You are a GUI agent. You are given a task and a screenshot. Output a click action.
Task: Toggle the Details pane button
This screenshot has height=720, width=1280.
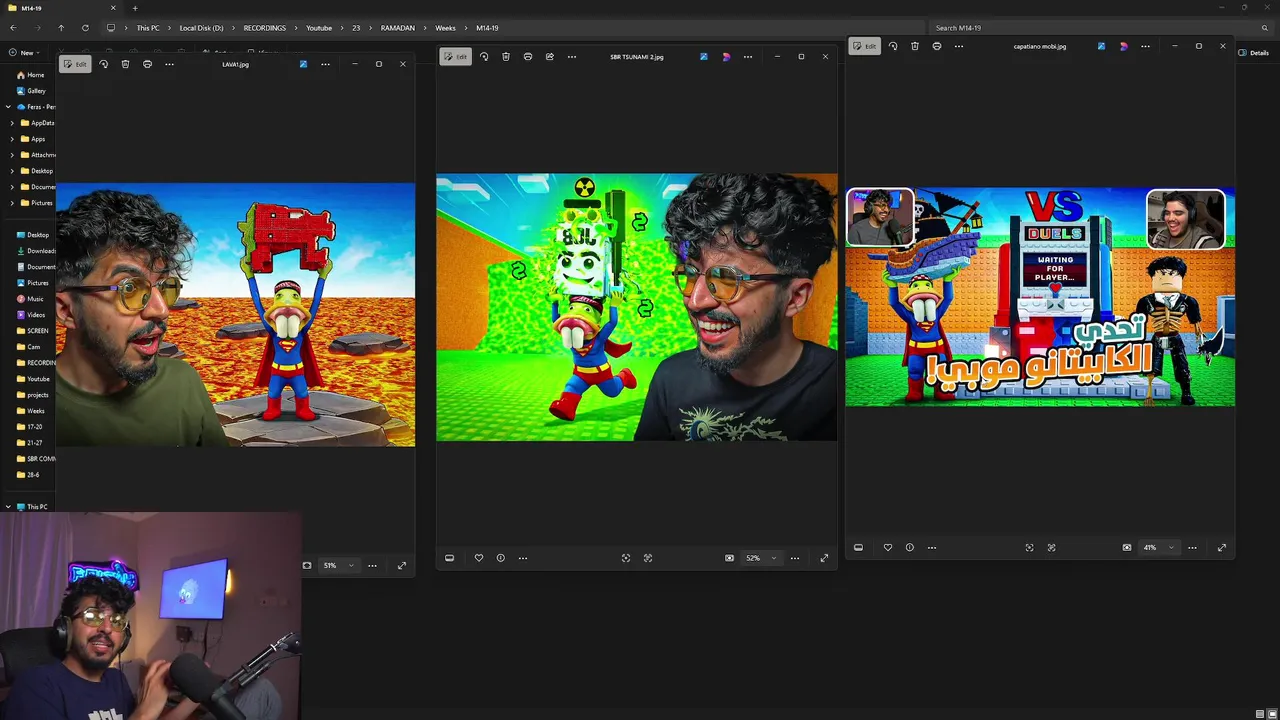[1253, 52]
